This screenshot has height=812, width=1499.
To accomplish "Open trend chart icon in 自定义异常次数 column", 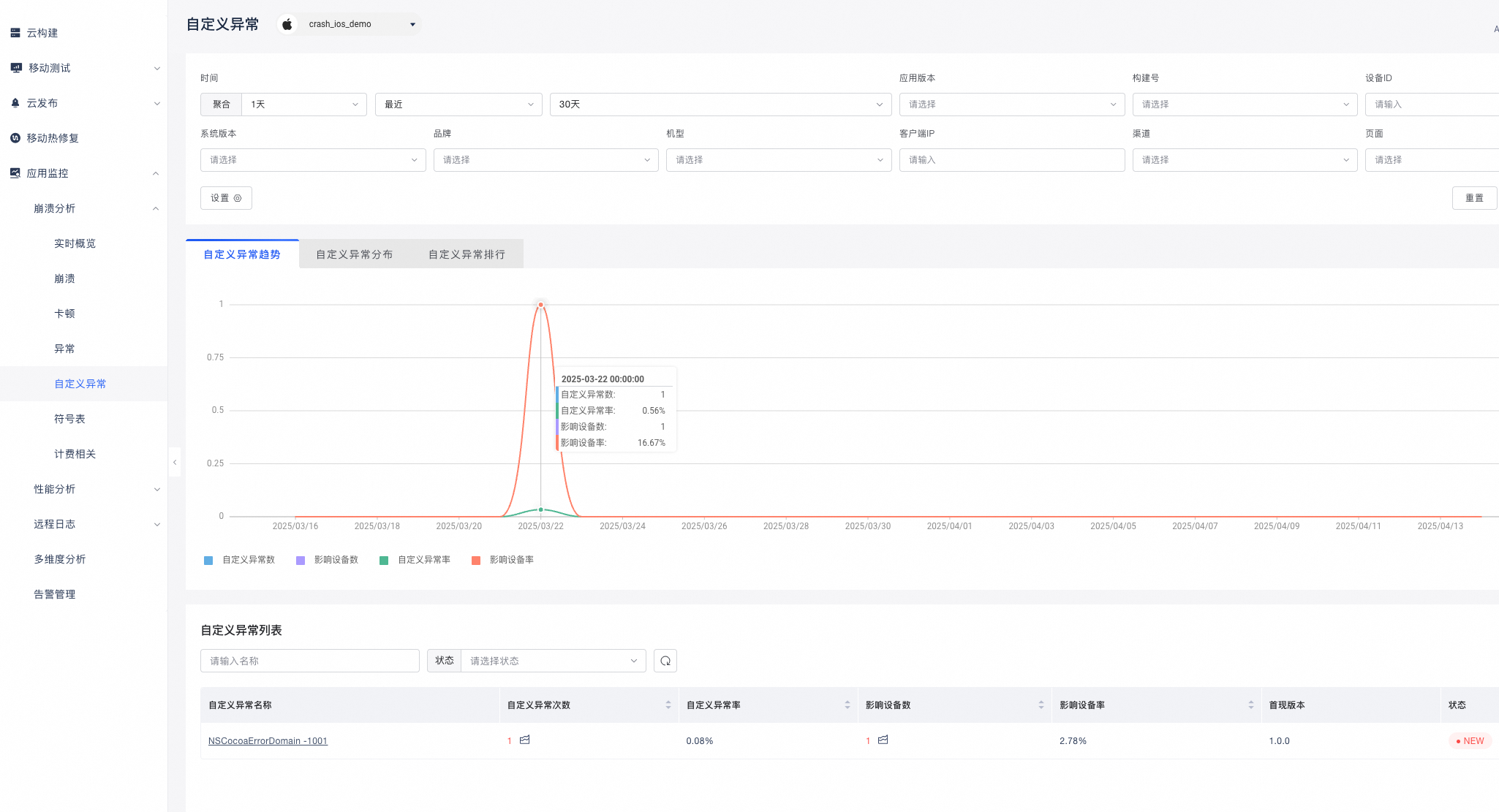I will (x=524, y=740).
